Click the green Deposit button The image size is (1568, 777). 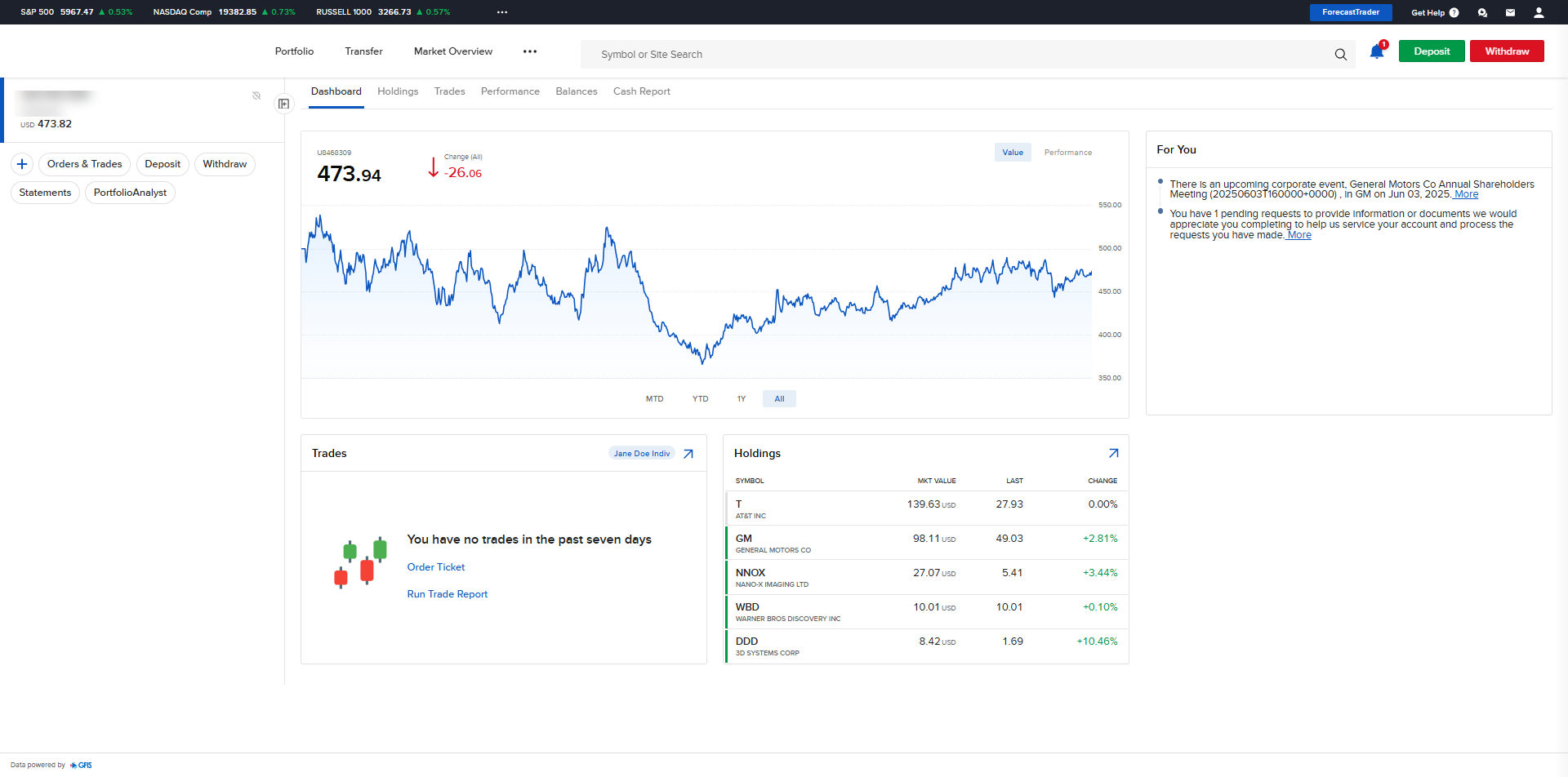1431,51
